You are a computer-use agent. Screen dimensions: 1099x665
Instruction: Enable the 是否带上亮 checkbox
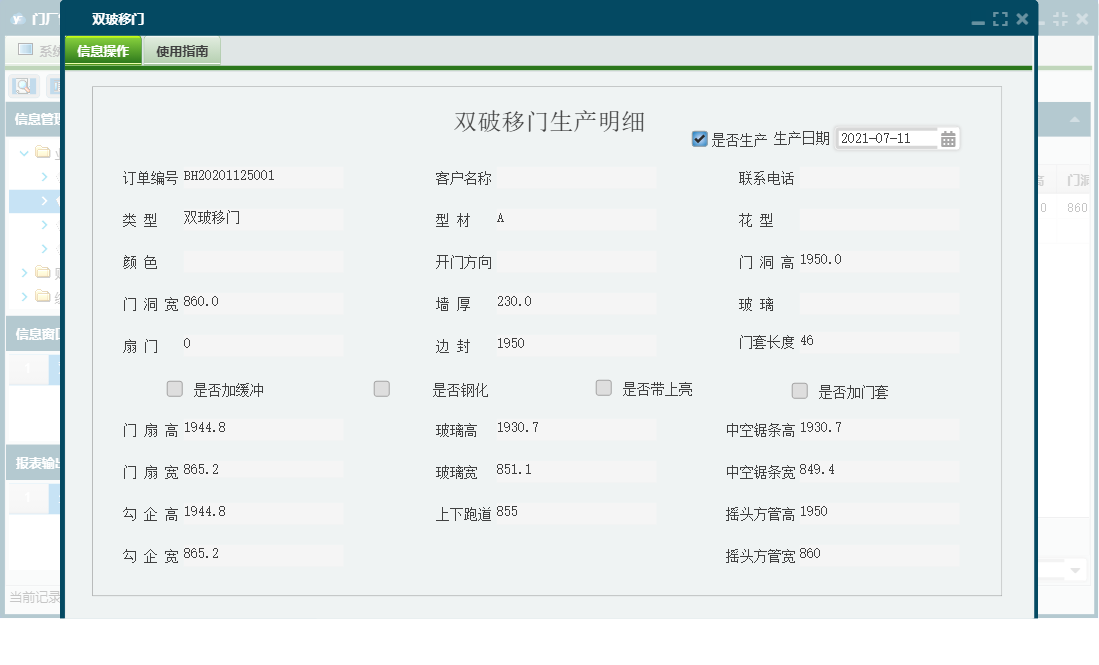(603, 389)
